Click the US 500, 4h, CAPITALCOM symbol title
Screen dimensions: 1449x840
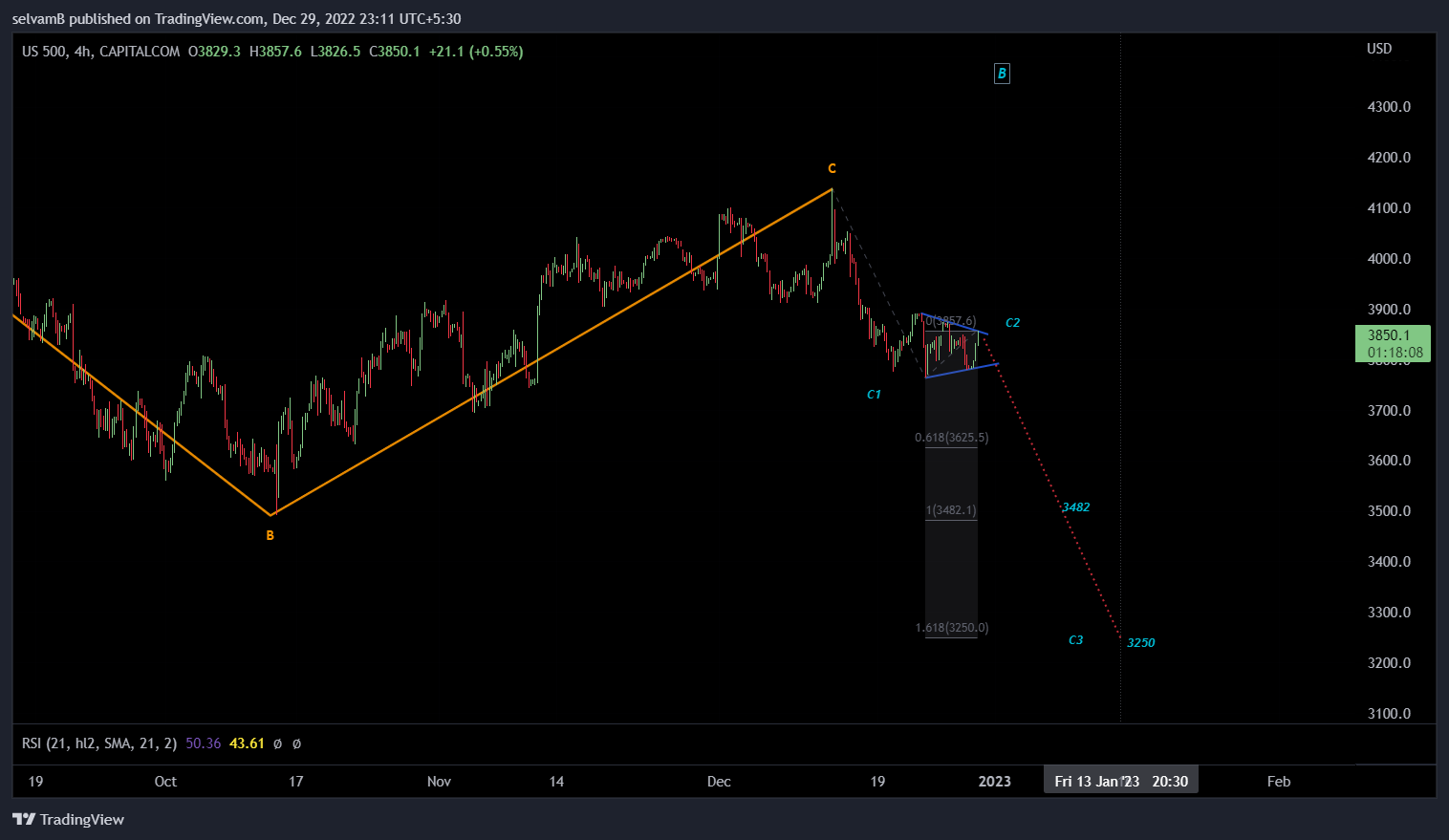(x=100, y=52)
